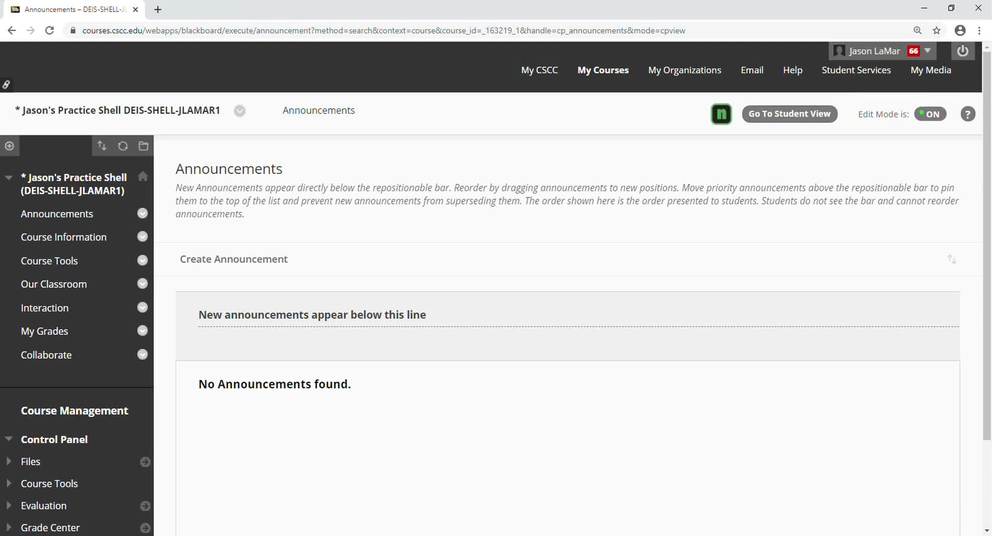Toggle Edit Mode ON switch
The image size is (992, 536).
929,114
